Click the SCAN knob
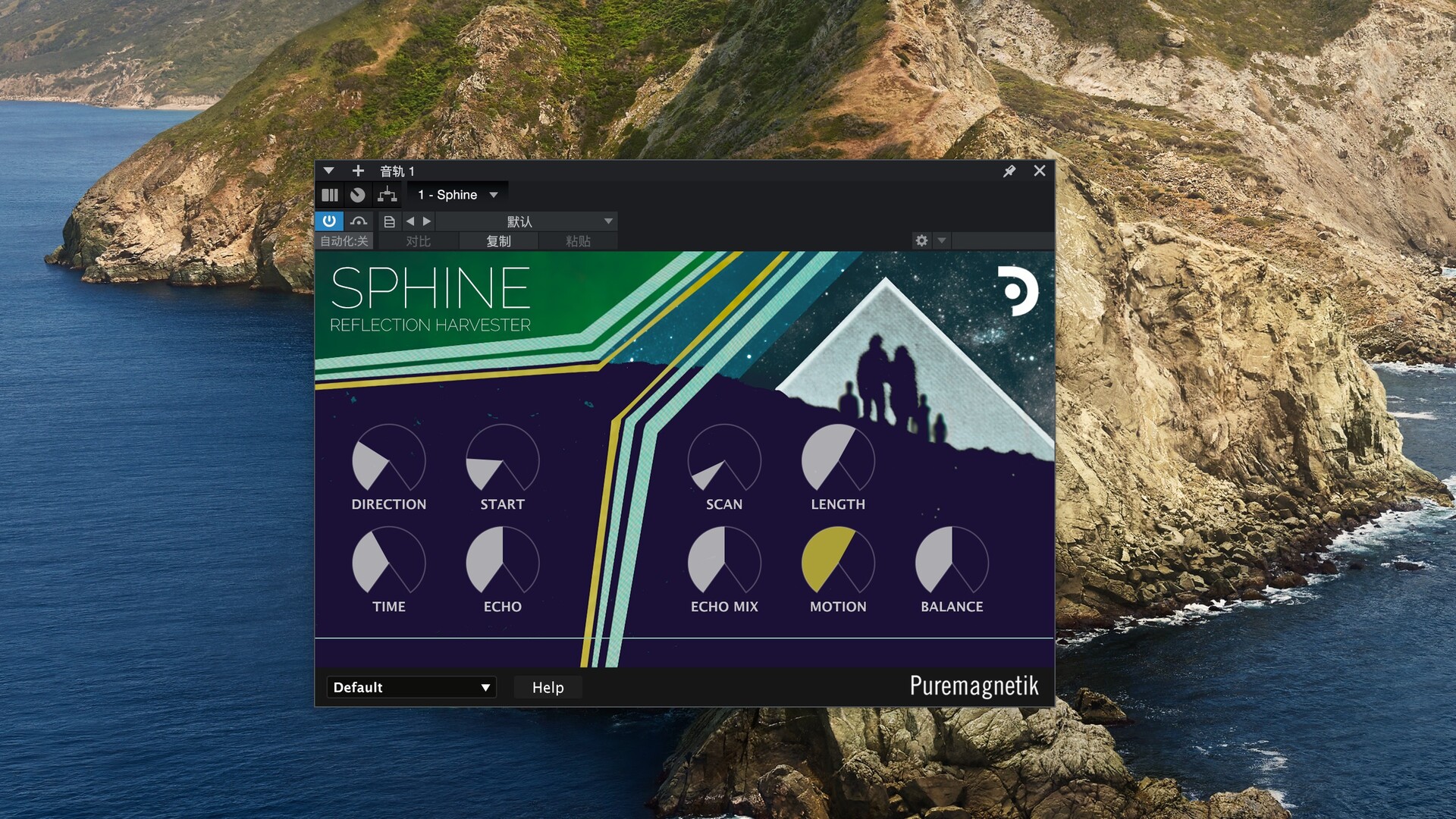1456x819 pixels. [724, 460]
